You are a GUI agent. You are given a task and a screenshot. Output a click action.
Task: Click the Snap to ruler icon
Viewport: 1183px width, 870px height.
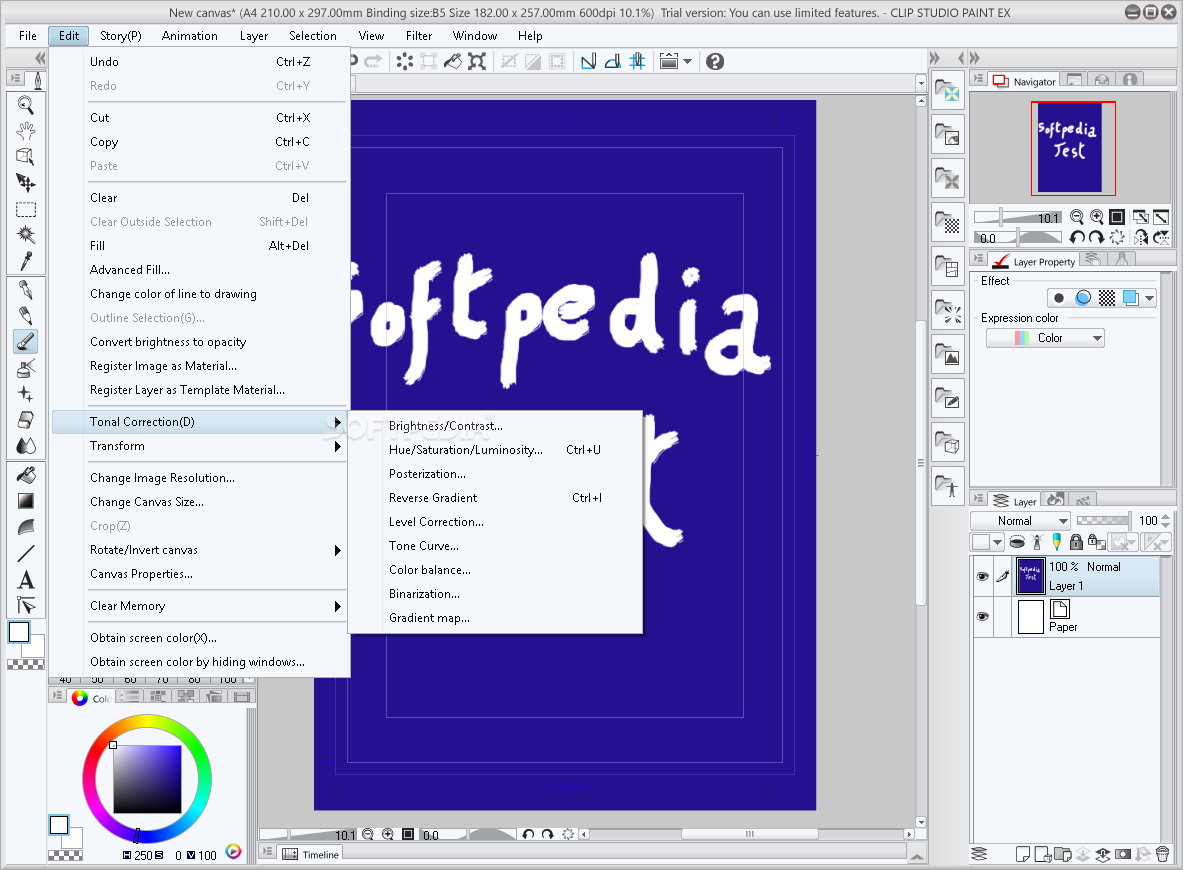click(588, 61)
